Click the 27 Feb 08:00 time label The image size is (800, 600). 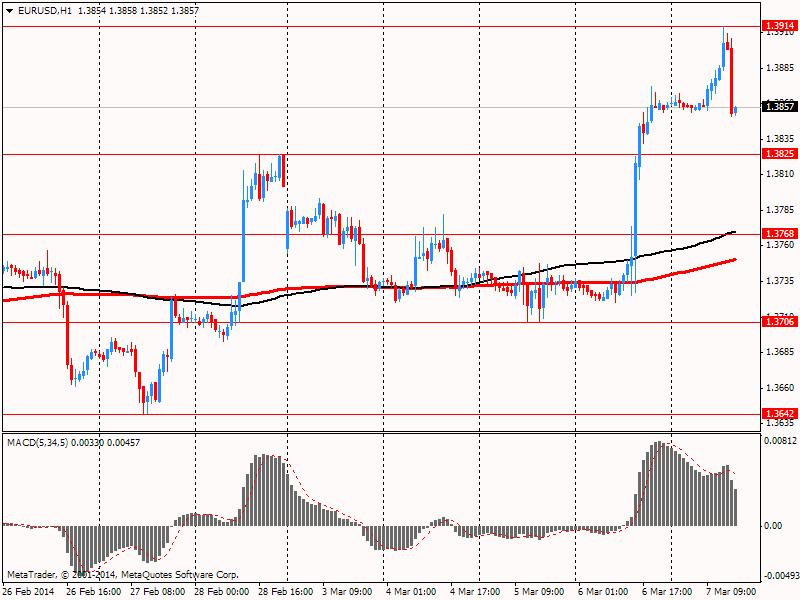(158, 592)
